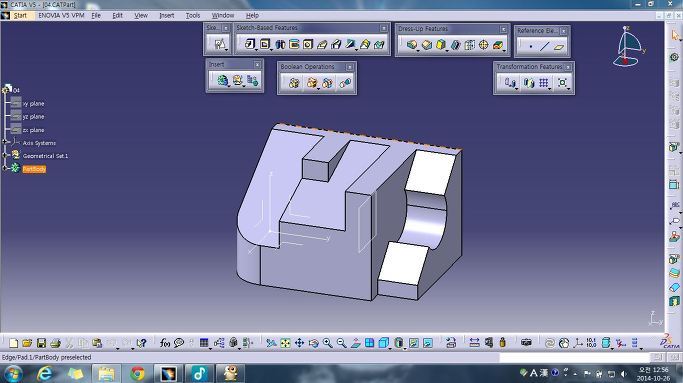This screenshot has height=383, width=683.
Task: Open dropdown arrow under Sketcher icon
Action: click(x=227, y=51)
